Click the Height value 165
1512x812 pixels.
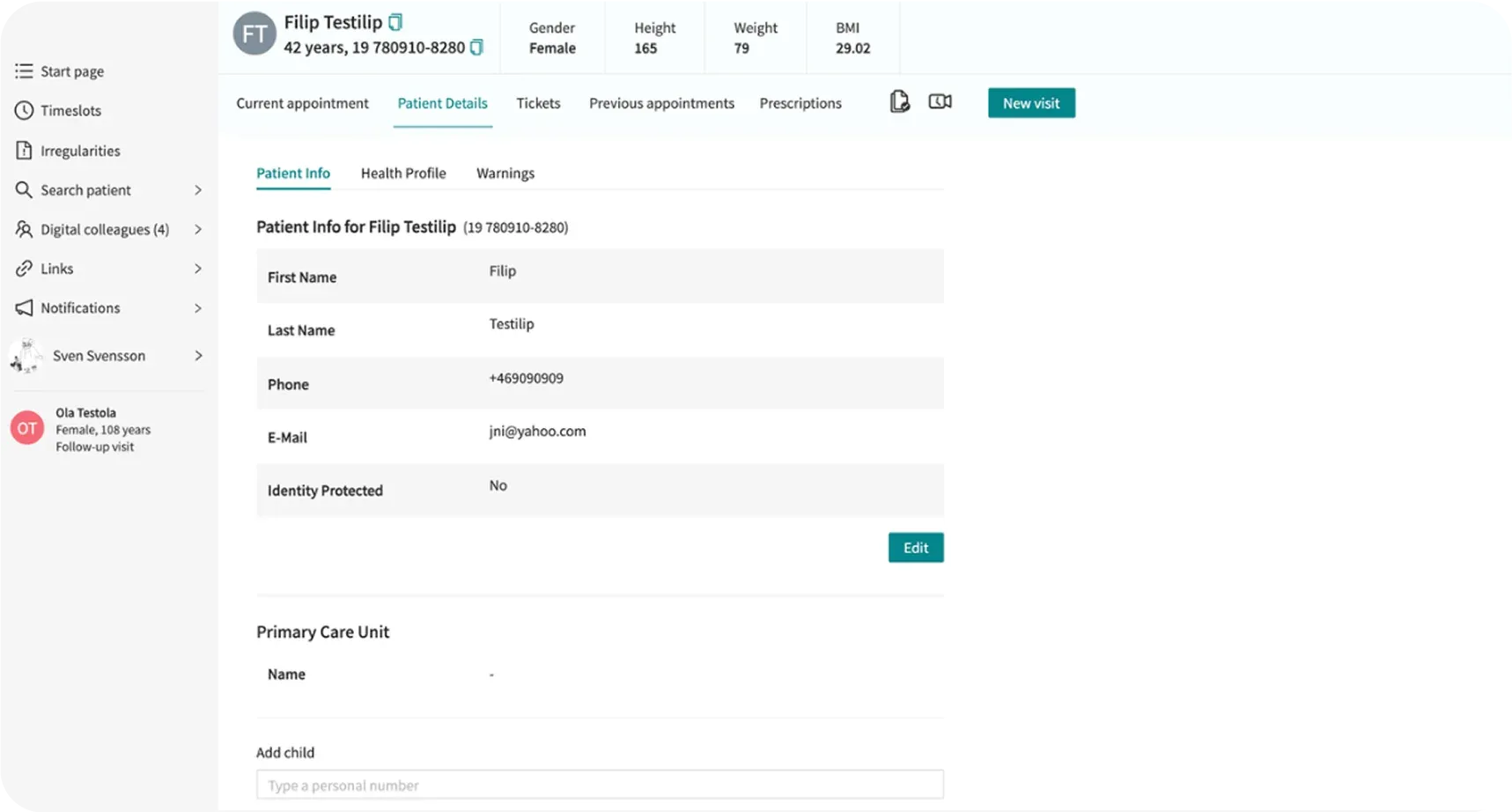click(x=645, y=48)
